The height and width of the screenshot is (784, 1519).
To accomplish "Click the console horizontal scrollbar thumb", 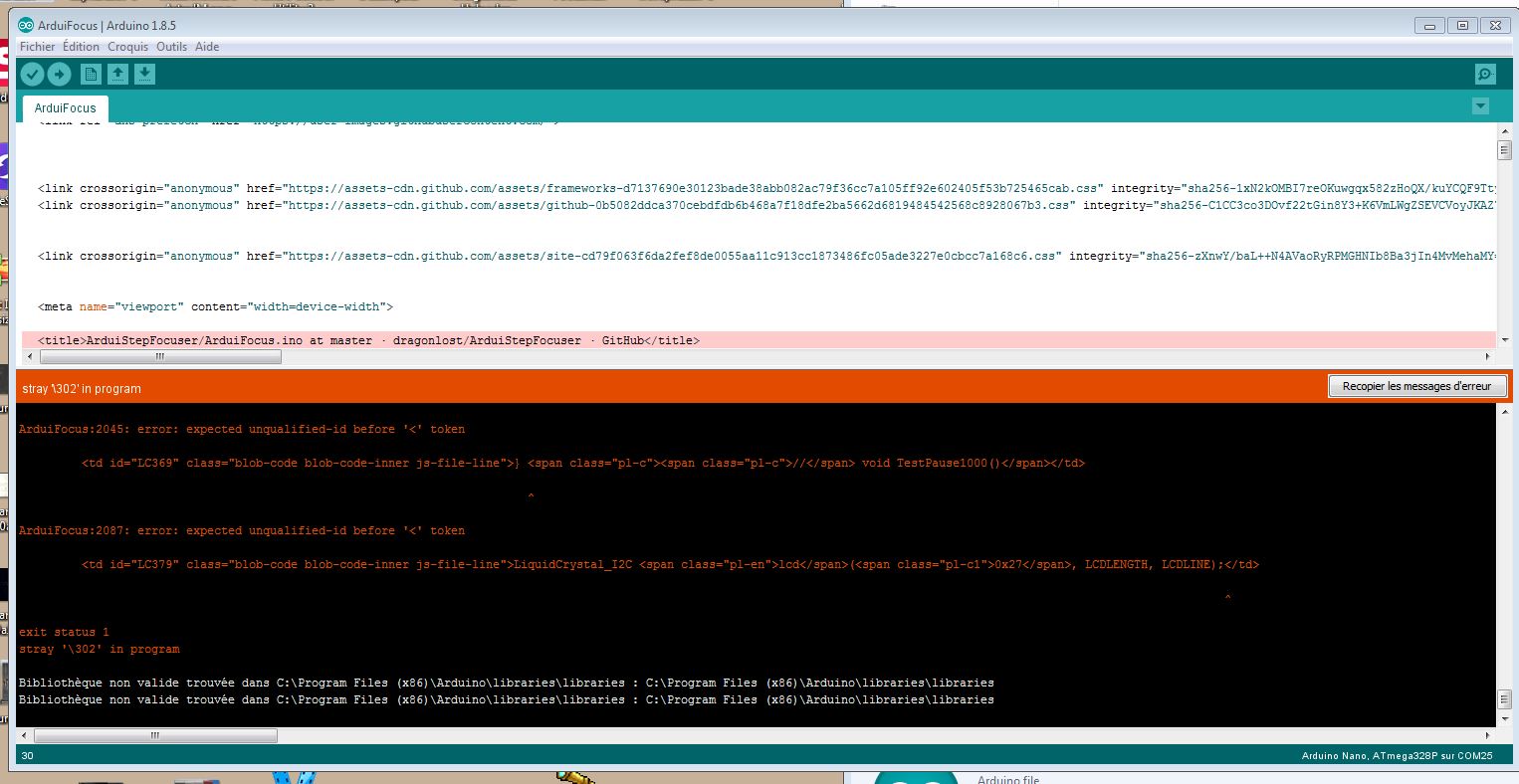I will [x=154, y=736].
